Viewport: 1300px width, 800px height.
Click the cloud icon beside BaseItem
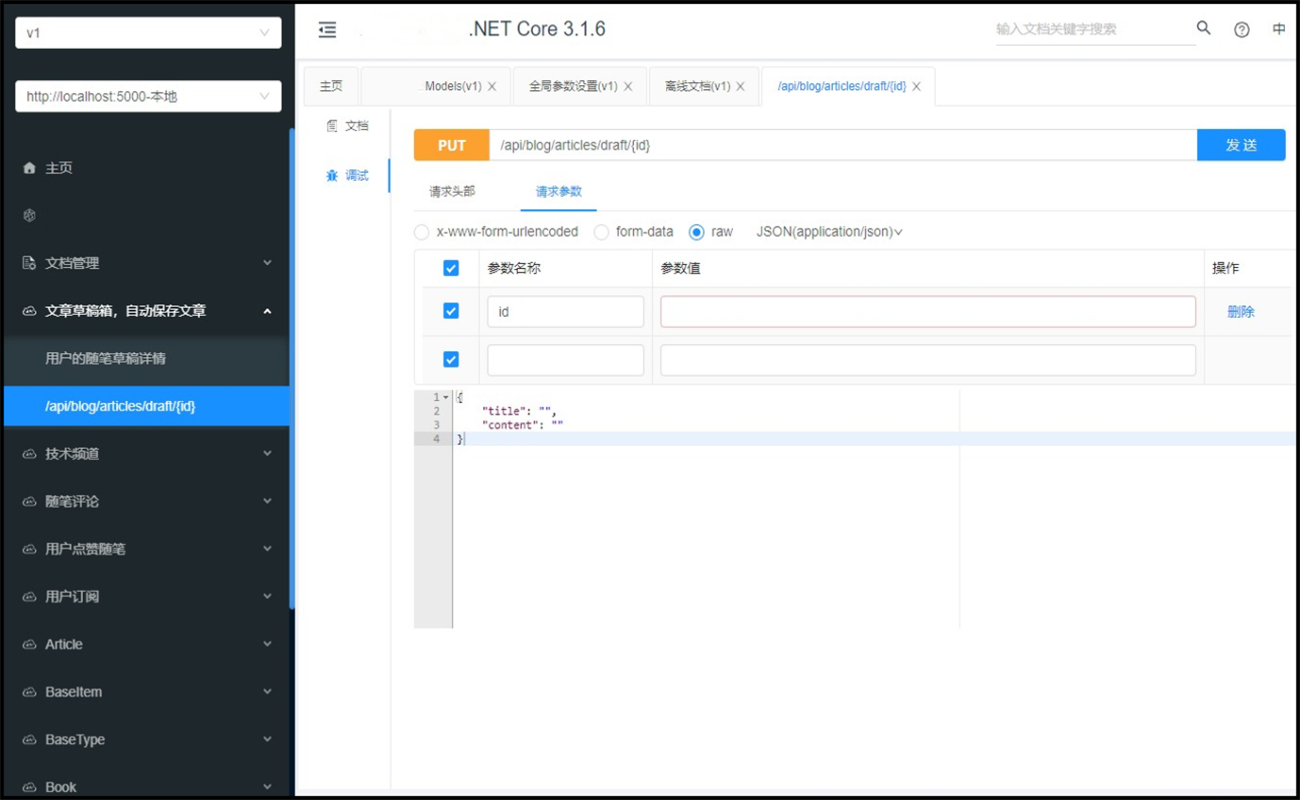pyautogui.click(x=29, y=692)
